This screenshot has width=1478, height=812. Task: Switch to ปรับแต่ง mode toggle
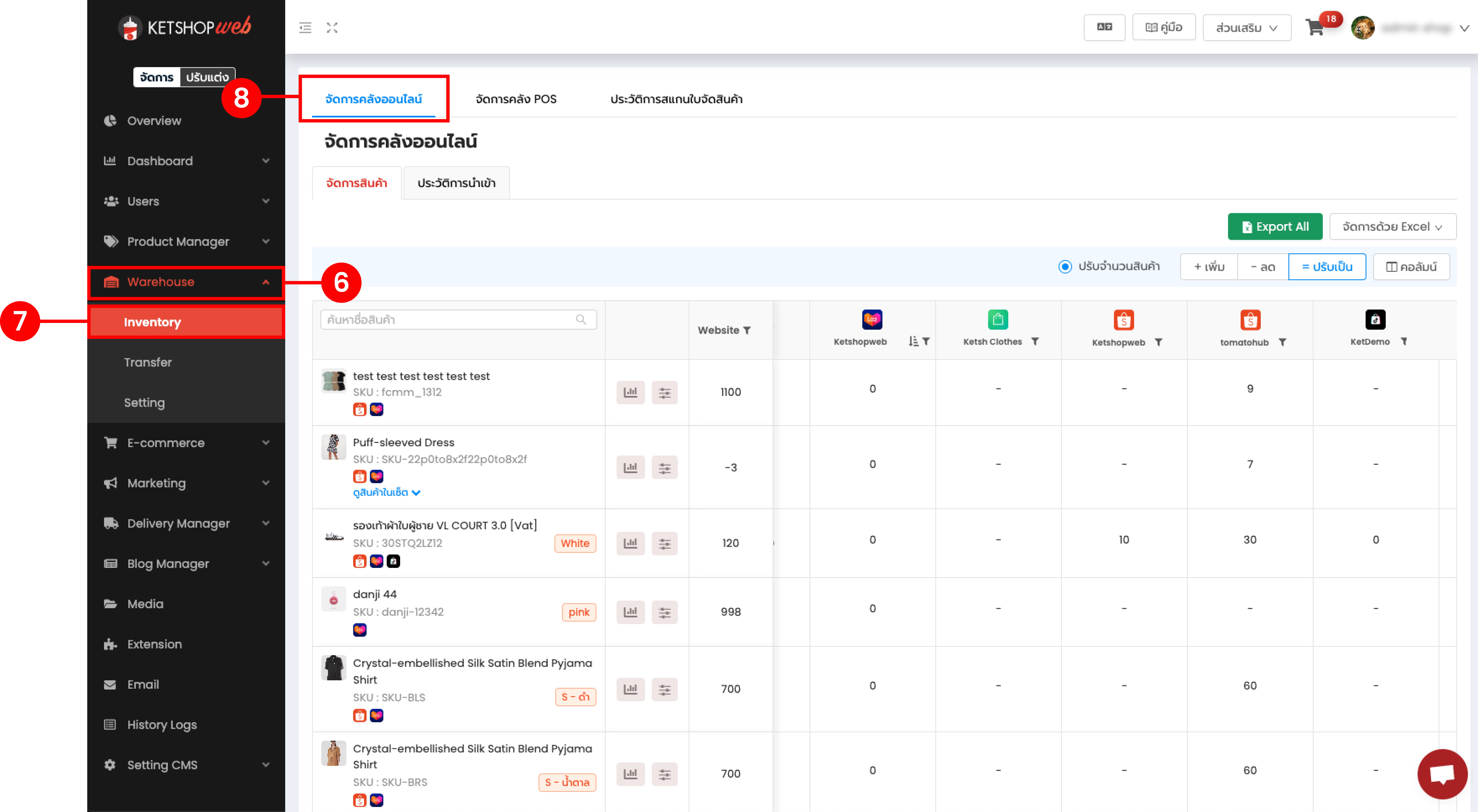pyautogui.click(x=207, y=77)
